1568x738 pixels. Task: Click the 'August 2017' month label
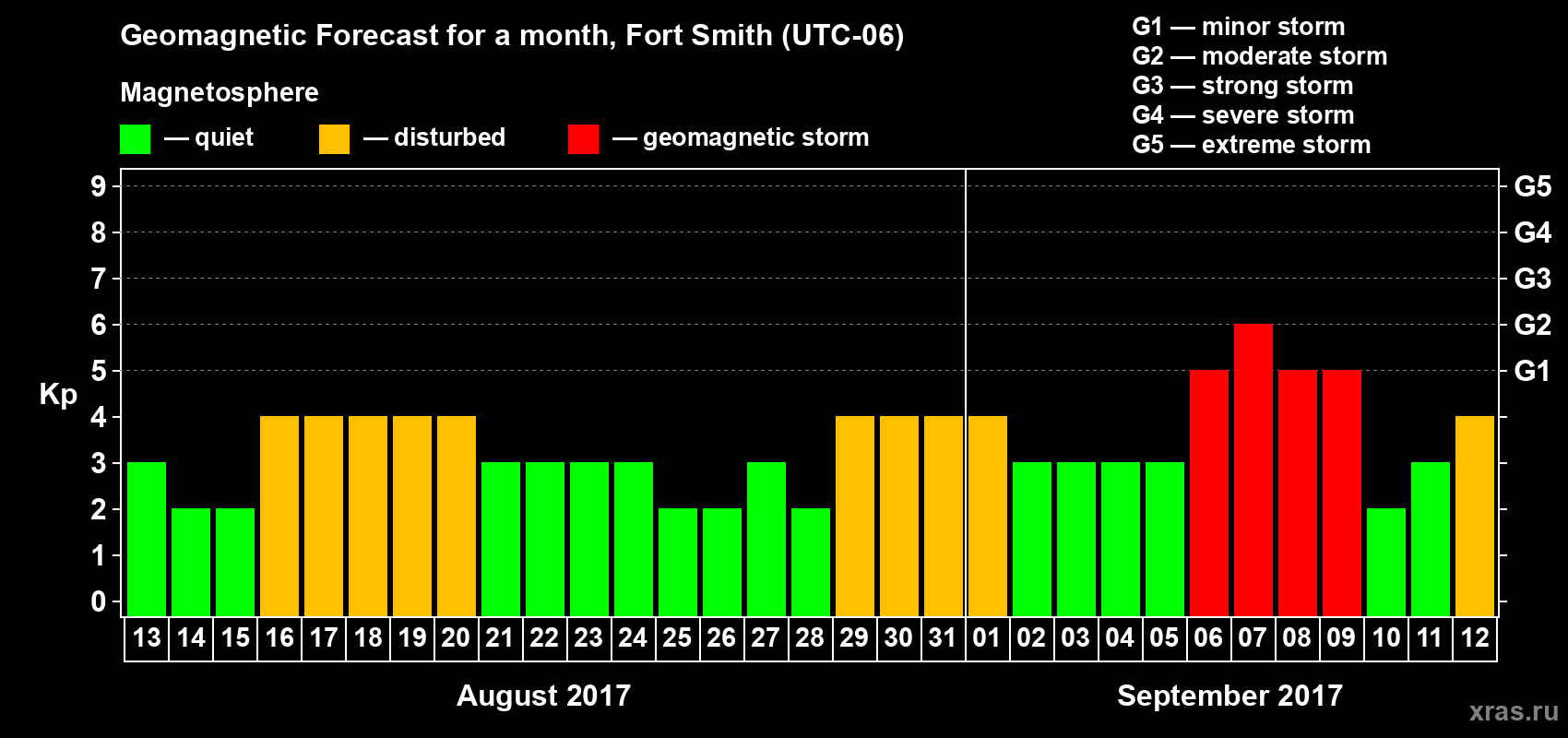coord(544,696)
